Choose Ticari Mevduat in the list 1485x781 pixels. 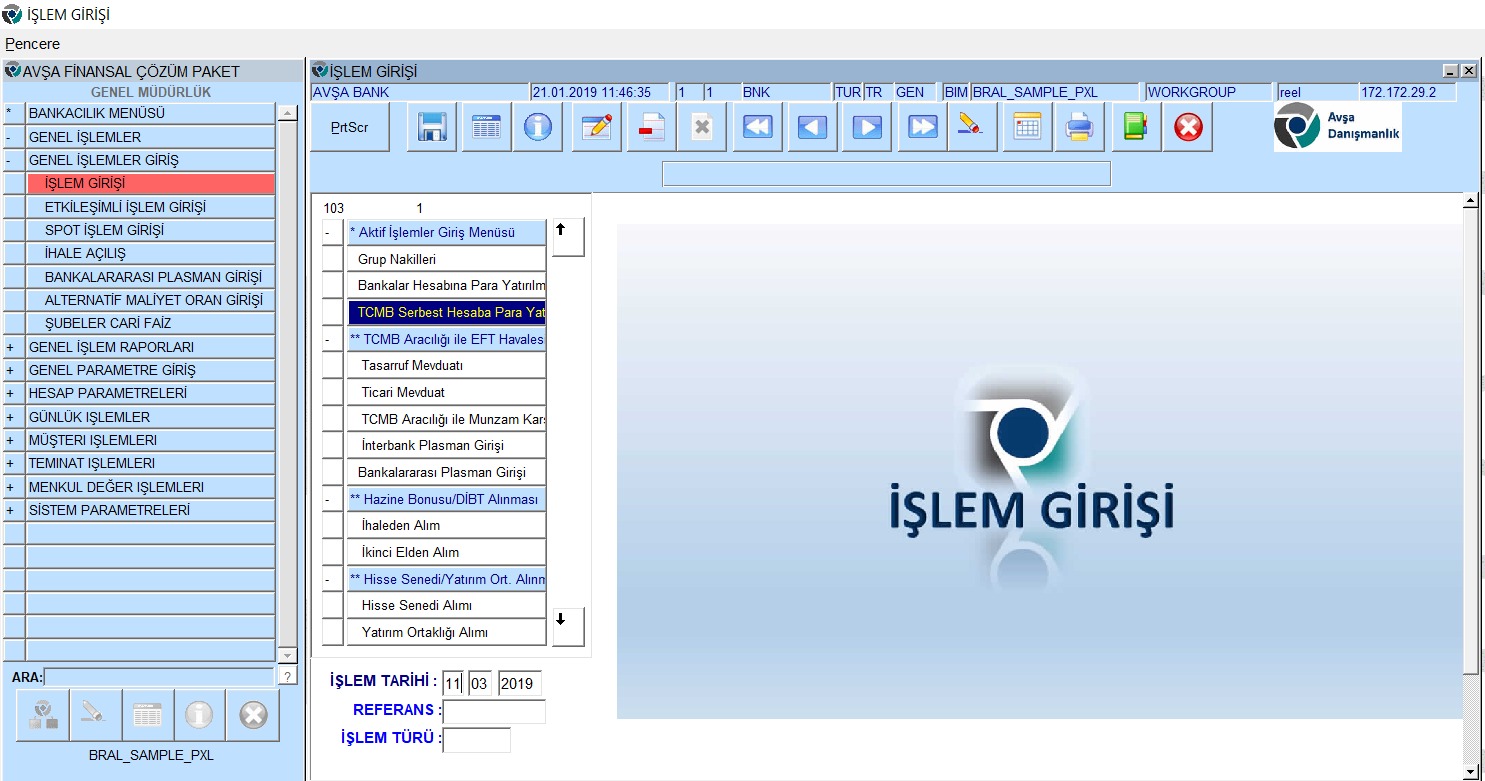(447, 392)
